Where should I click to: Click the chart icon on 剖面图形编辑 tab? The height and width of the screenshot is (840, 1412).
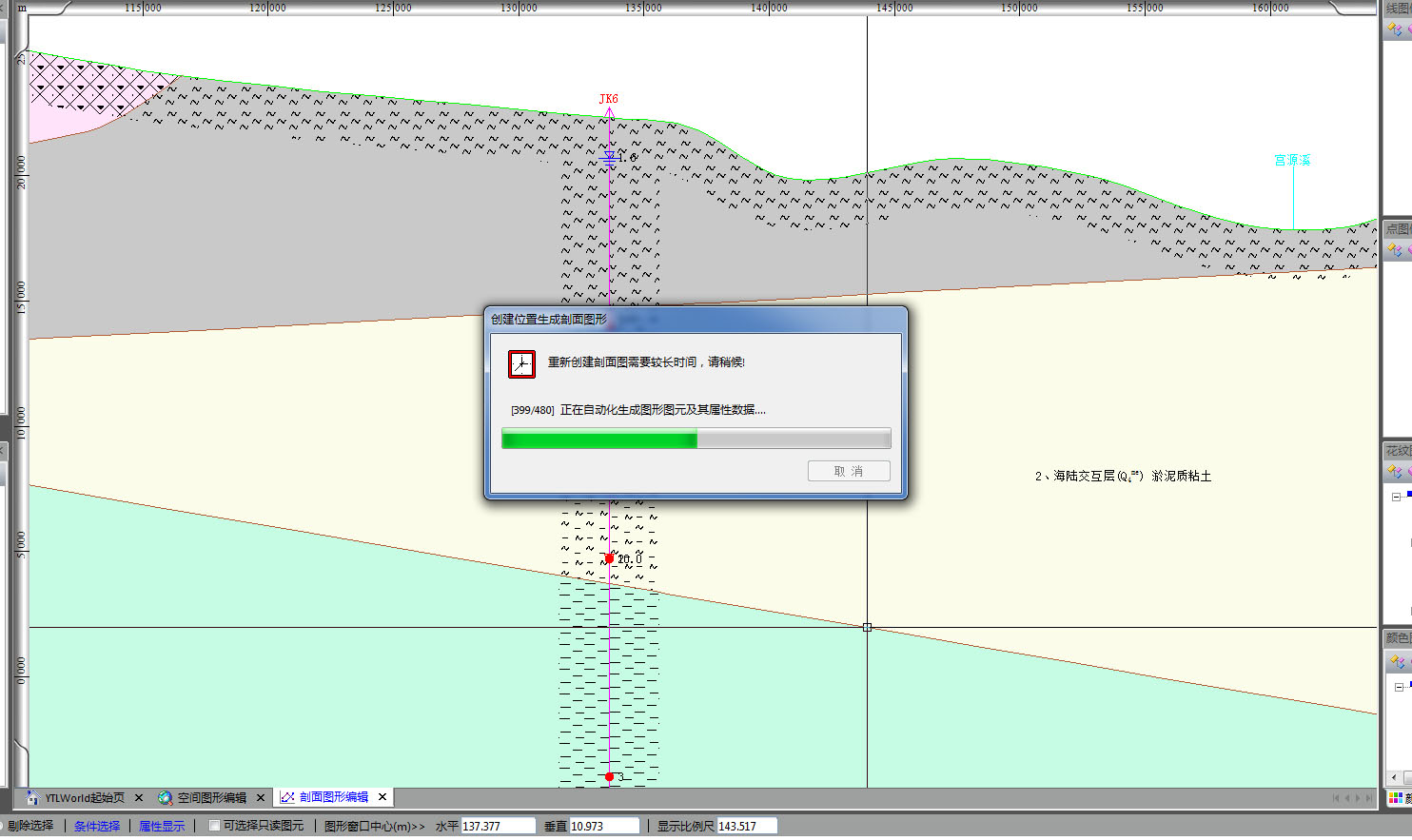tap(287, 797)
